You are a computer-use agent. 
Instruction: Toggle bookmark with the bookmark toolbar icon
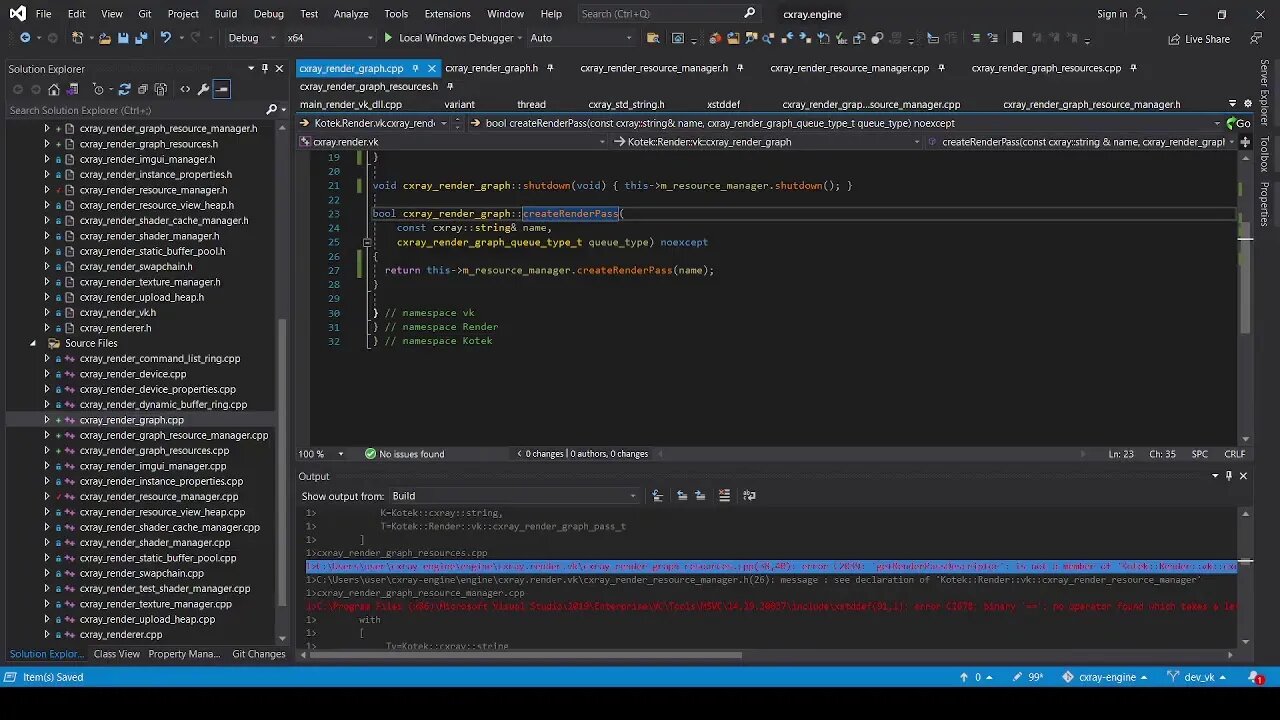click(1017, 38)
